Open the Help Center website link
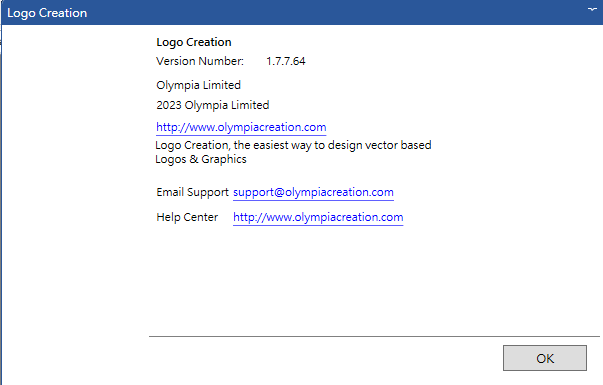 coord(318,217)
